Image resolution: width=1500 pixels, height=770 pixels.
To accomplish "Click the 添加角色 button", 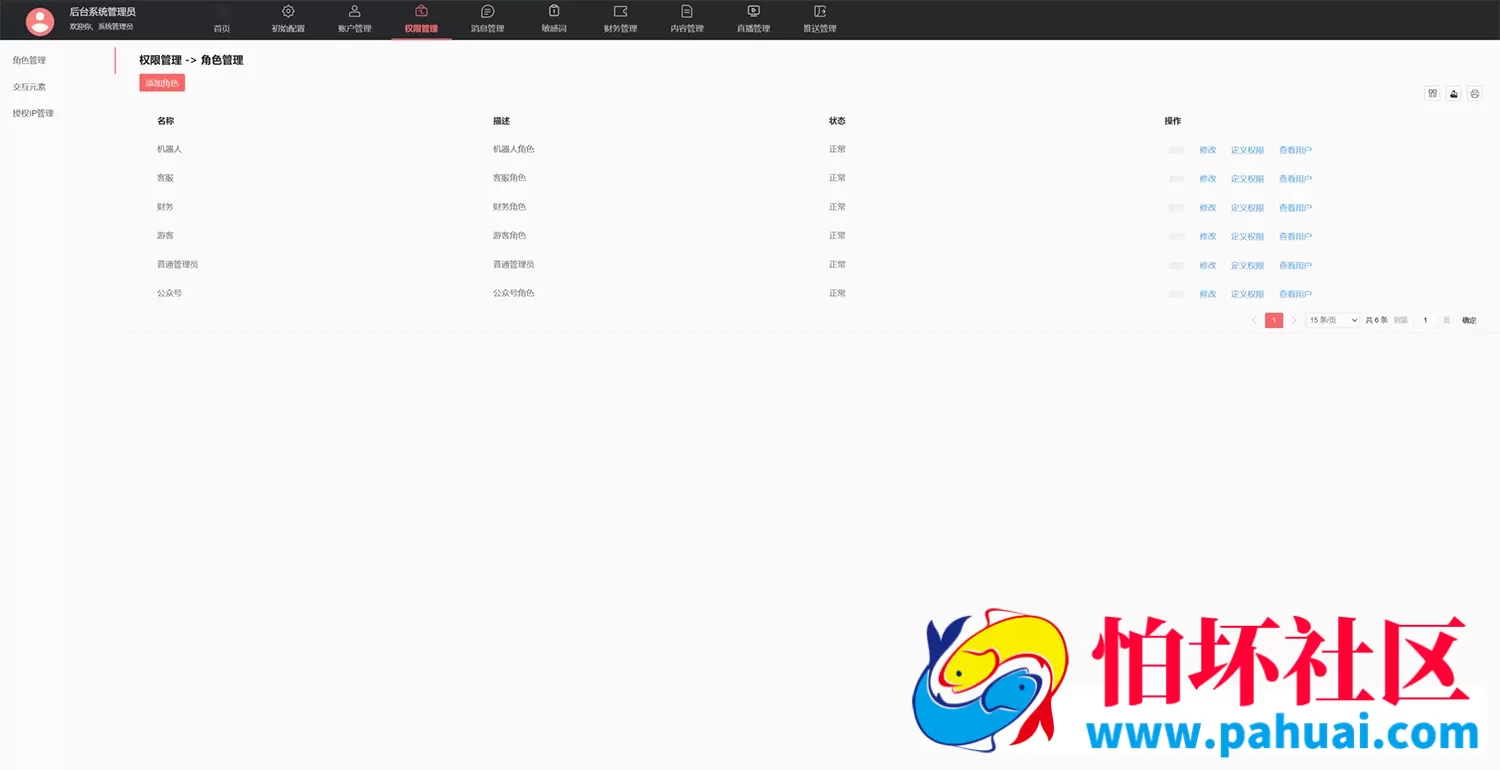I will click(162, 83).
